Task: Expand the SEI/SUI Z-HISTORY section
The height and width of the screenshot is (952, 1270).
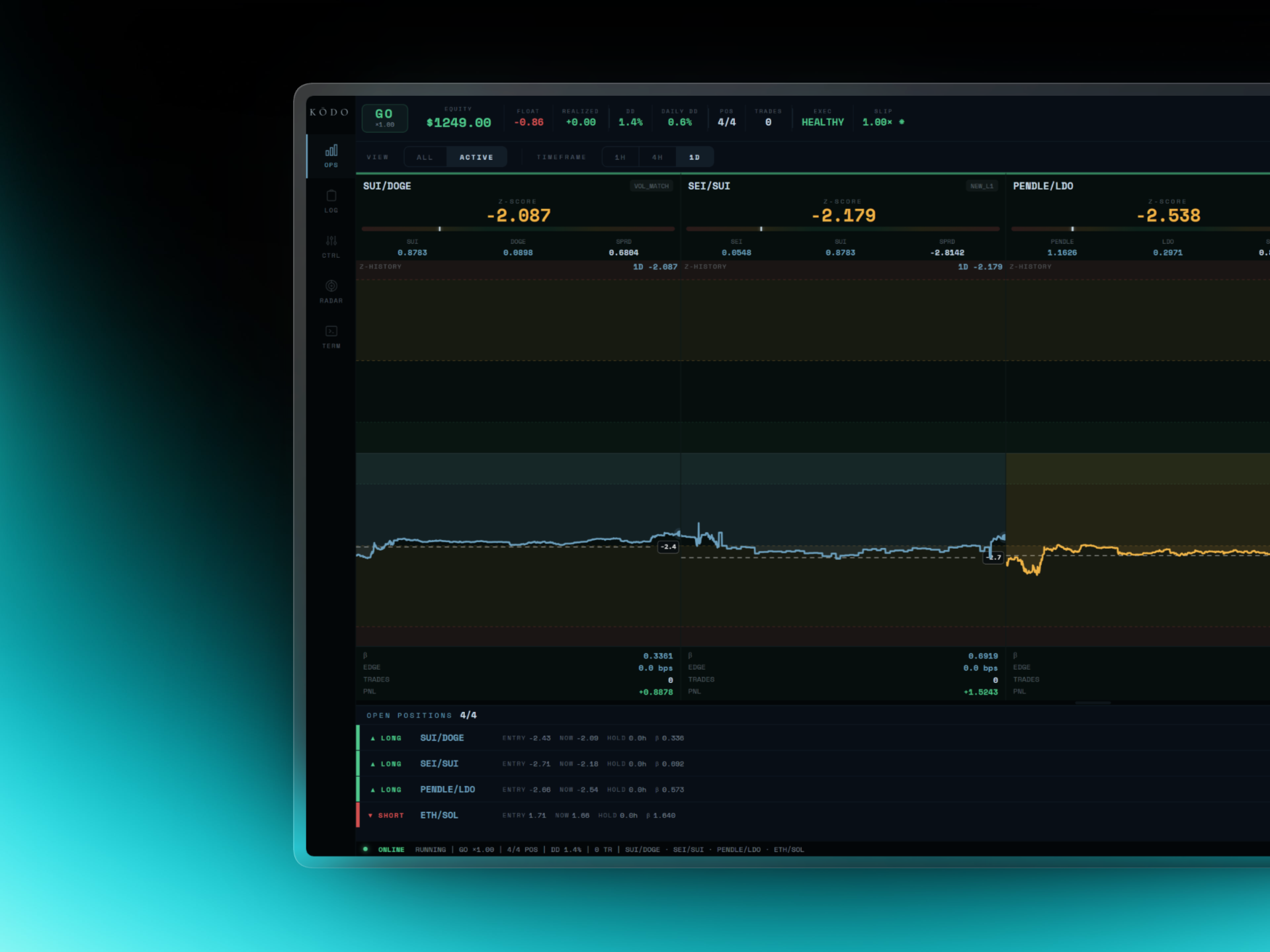Action: click(706, 266)
